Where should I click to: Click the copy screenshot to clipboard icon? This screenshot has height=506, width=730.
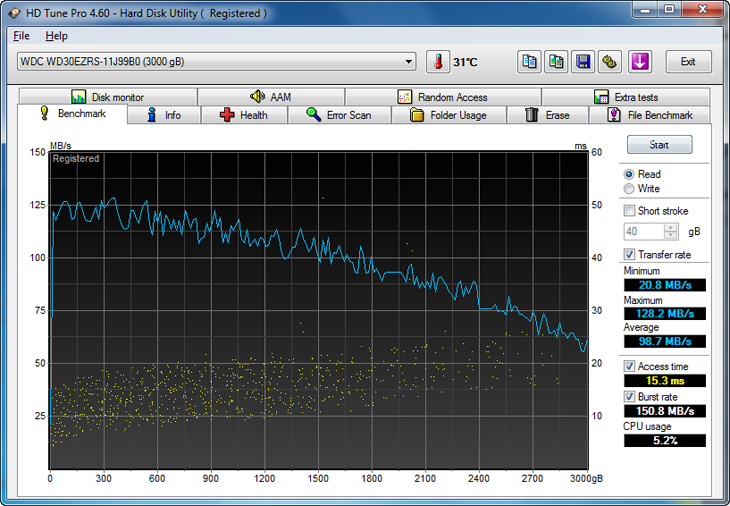(x=556, y=62)
